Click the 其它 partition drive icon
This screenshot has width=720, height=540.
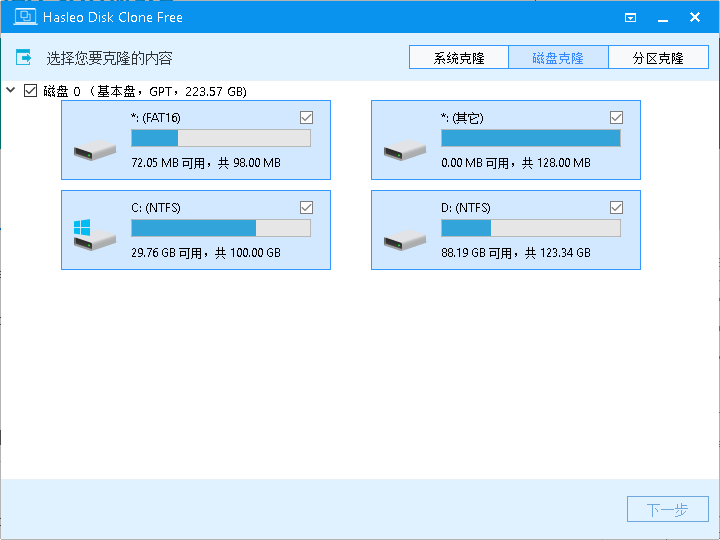coord(405,150)
